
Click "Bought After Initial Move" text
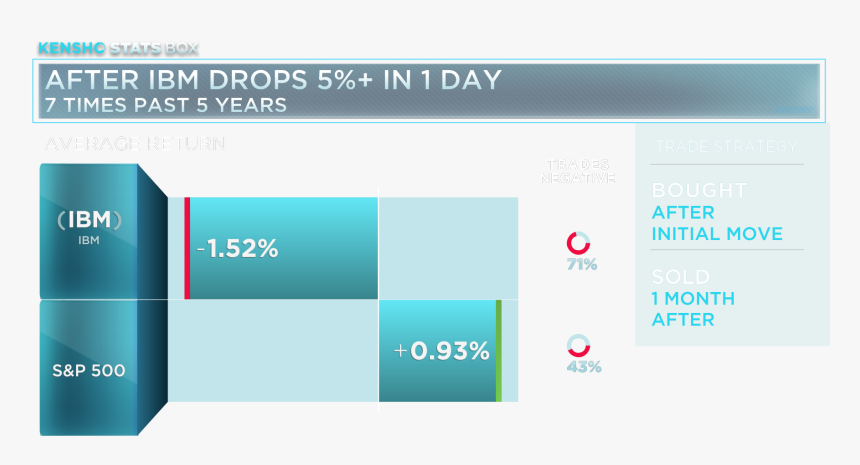pos(716,212)
